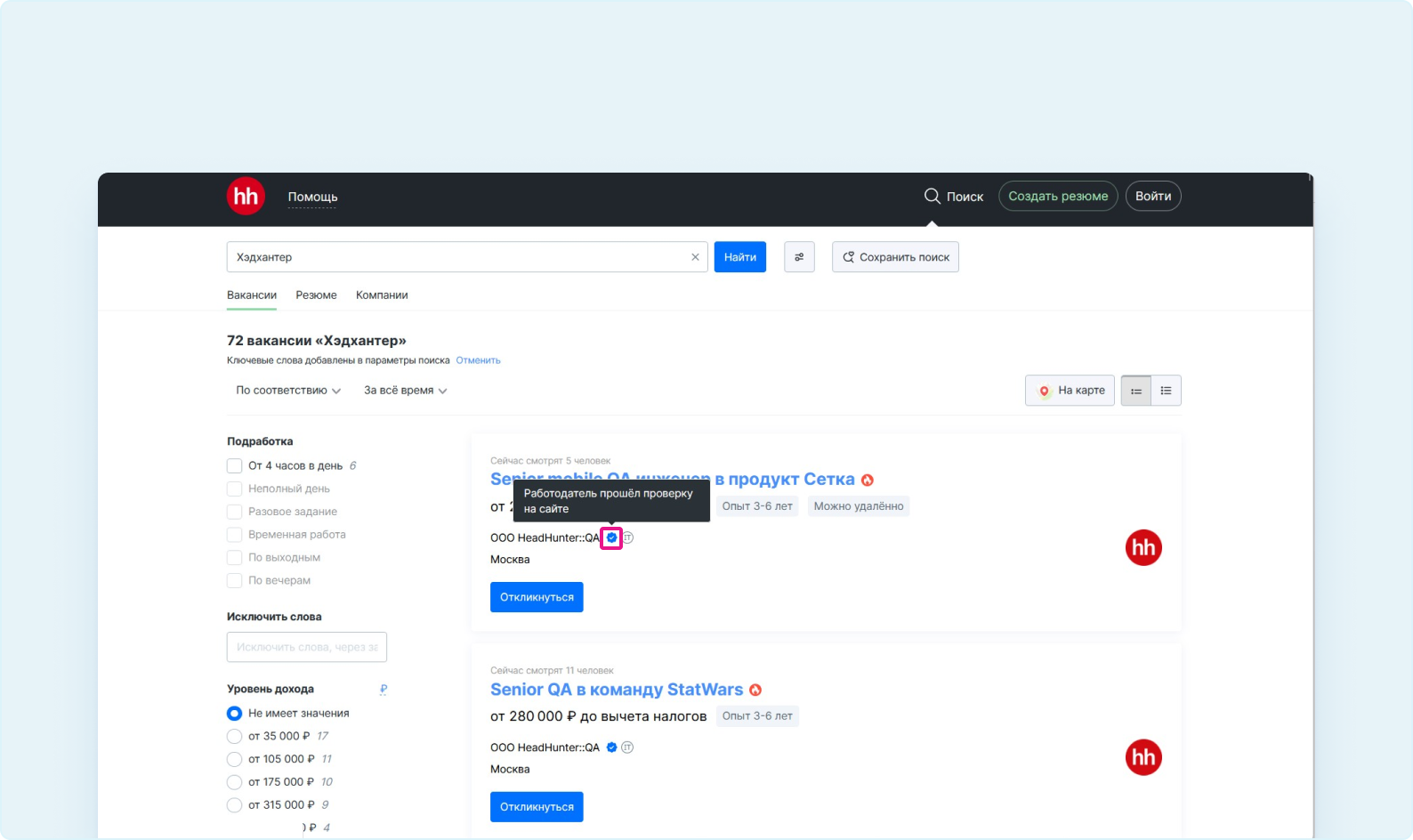The width and height of the screenshot is (1413, 840).
Task: Click verified badge on StatWars vacancy
Action: [x=611, y=747]
